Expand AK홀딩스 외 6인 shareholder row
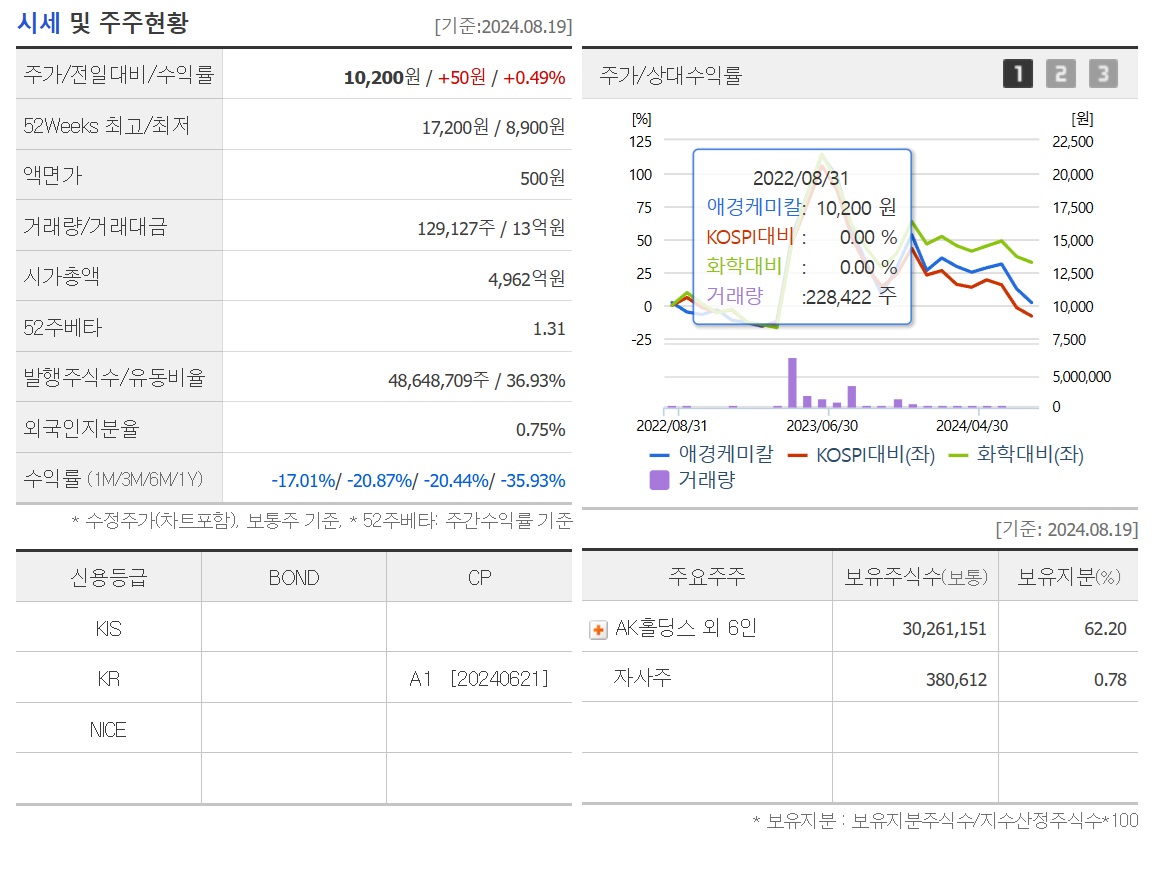This screenshot has width=1159, height=872. pos(598,630)
